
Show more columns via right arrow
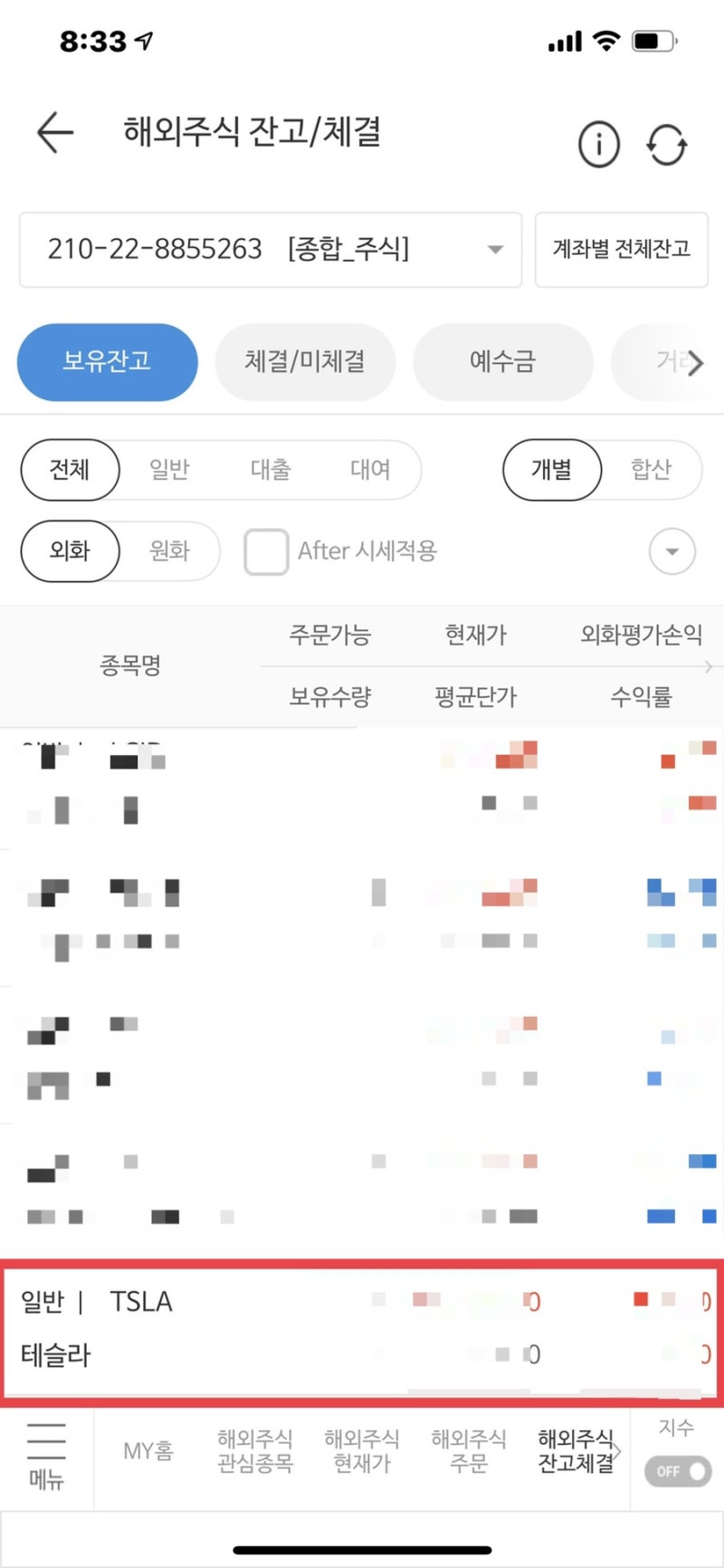coord(710,666)
